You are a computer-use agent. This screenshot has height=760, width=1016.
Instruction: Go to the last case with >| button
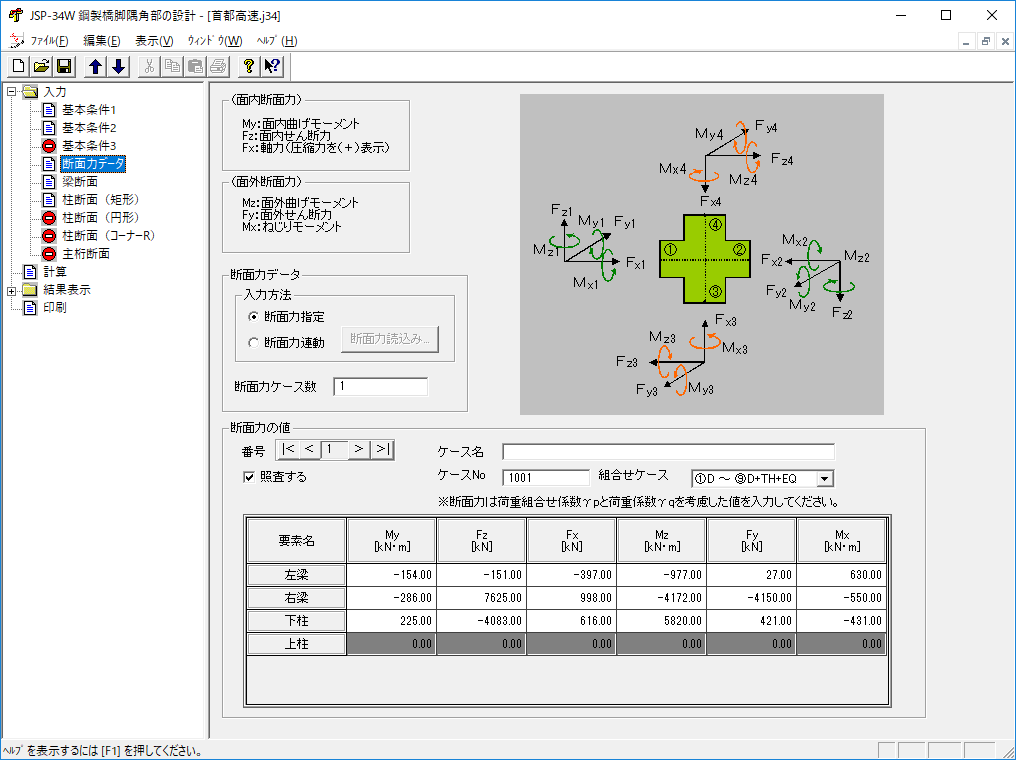tap(383, 450)
